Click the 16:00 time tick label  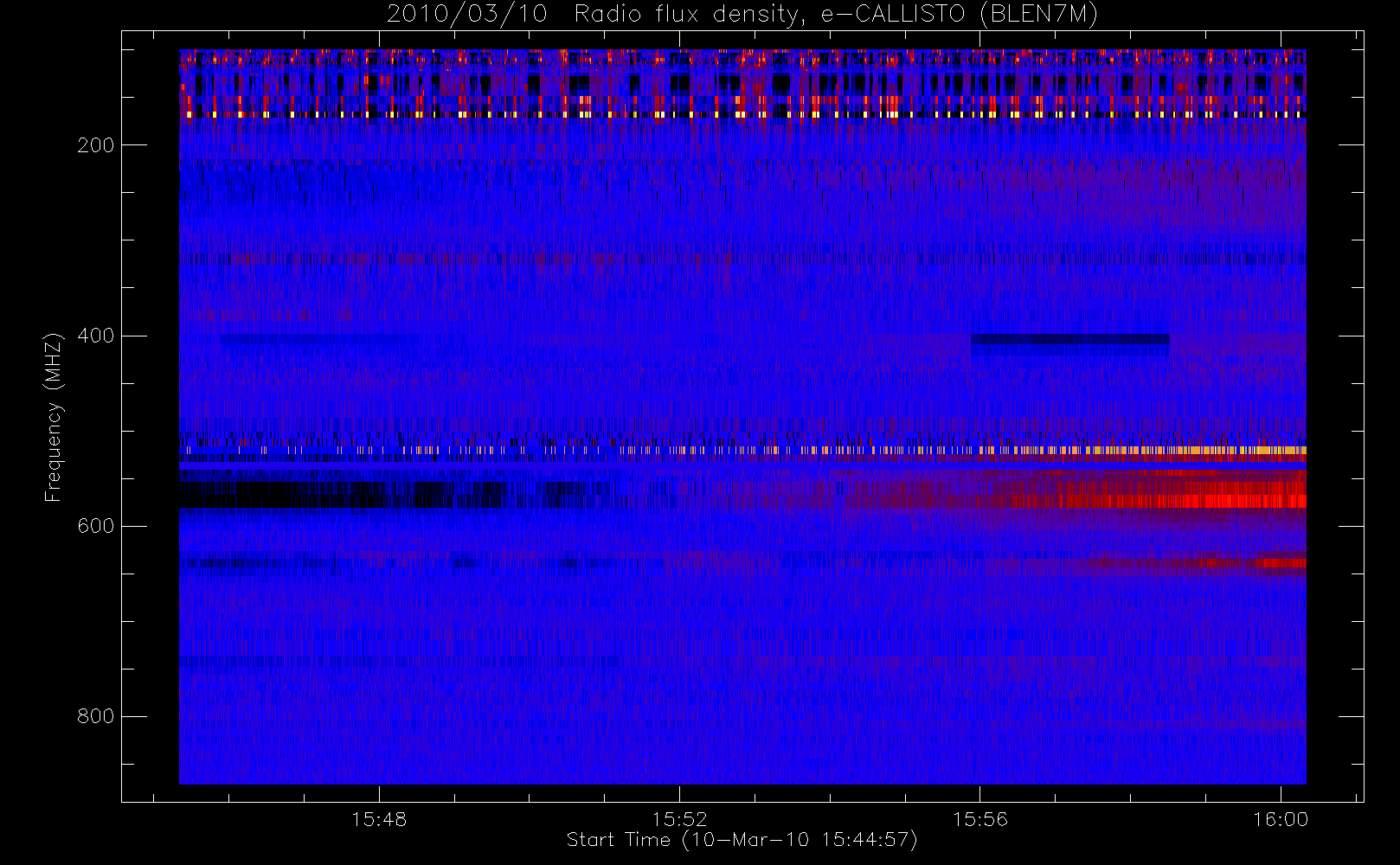1281,819
